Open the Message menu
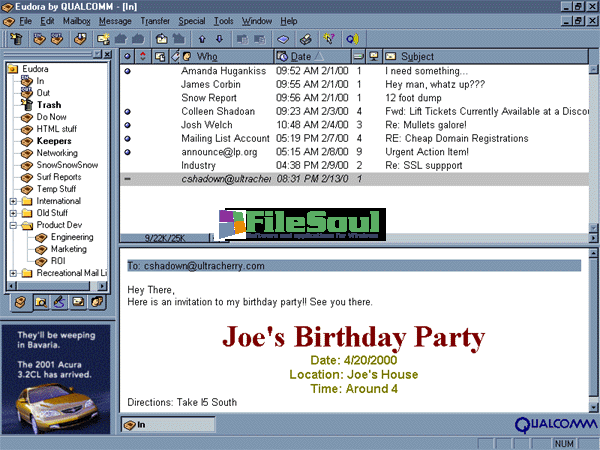 [x=115, y=20]
